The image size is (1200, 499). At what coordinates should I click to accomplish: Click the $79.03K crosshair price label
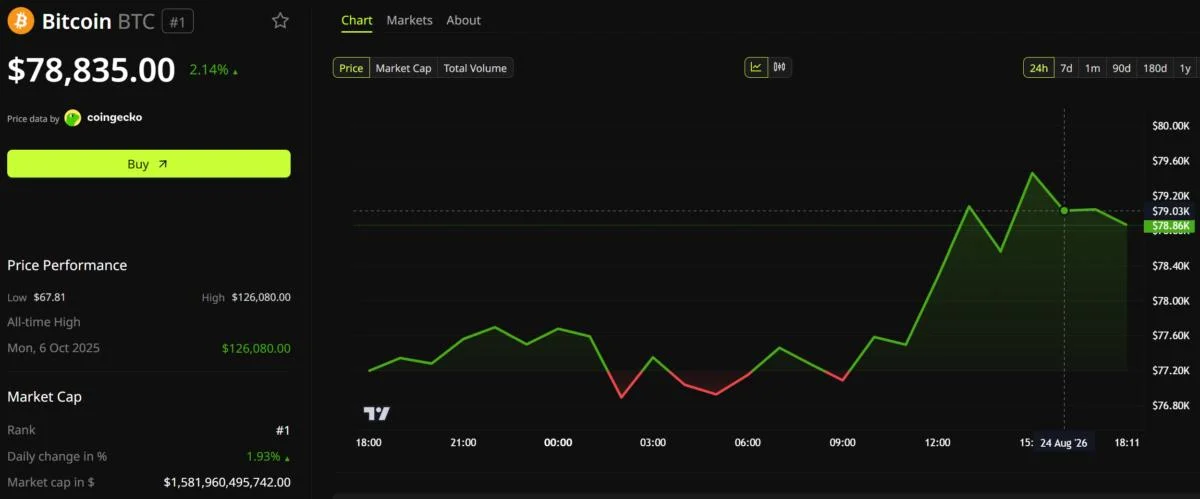(1171, 211)
